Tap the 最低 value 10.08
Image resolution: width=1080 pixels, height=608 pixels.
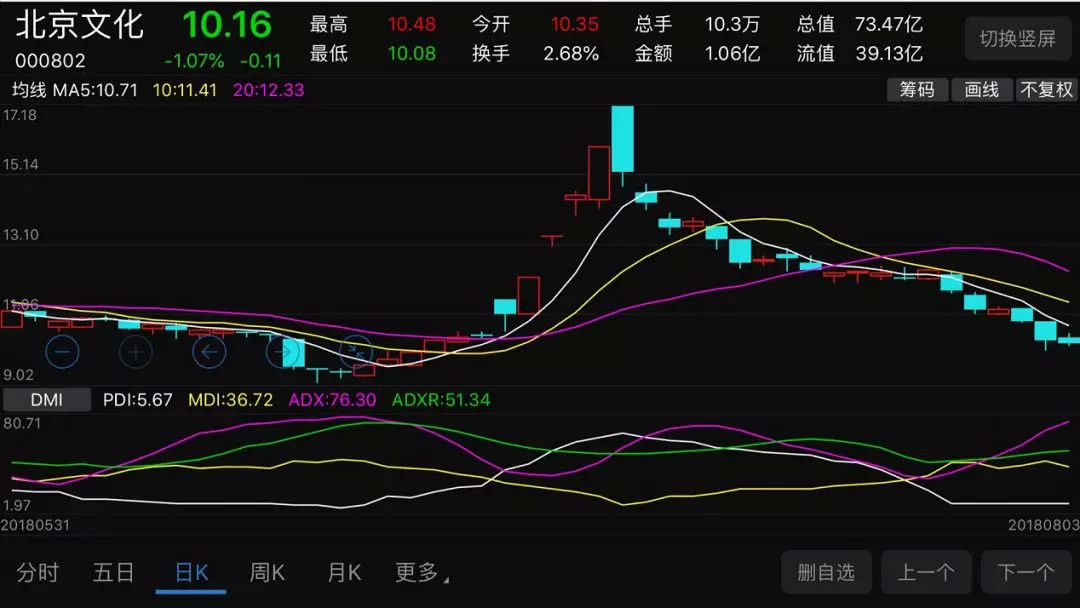(412, 54)
